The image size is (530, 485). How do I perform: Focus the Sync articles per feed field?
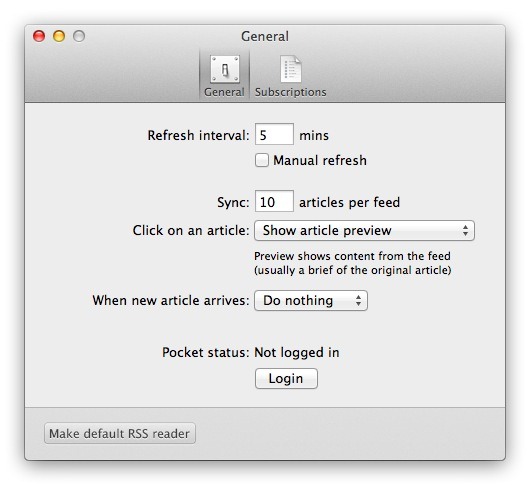(x=274, y=201)
